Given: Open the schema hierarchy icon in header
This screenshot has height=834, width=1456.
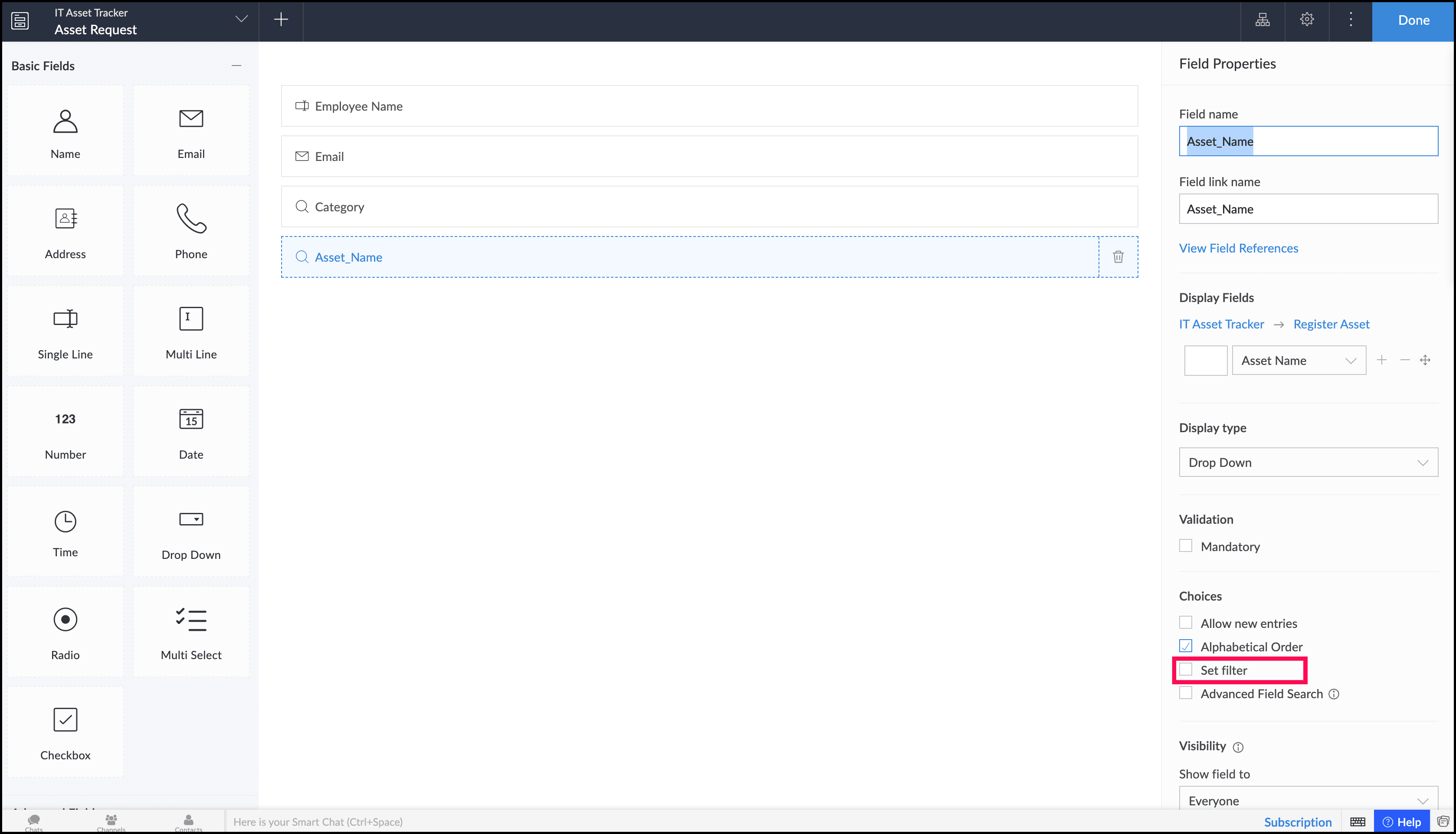Looking at the screenshot, I should point(1263,20).
